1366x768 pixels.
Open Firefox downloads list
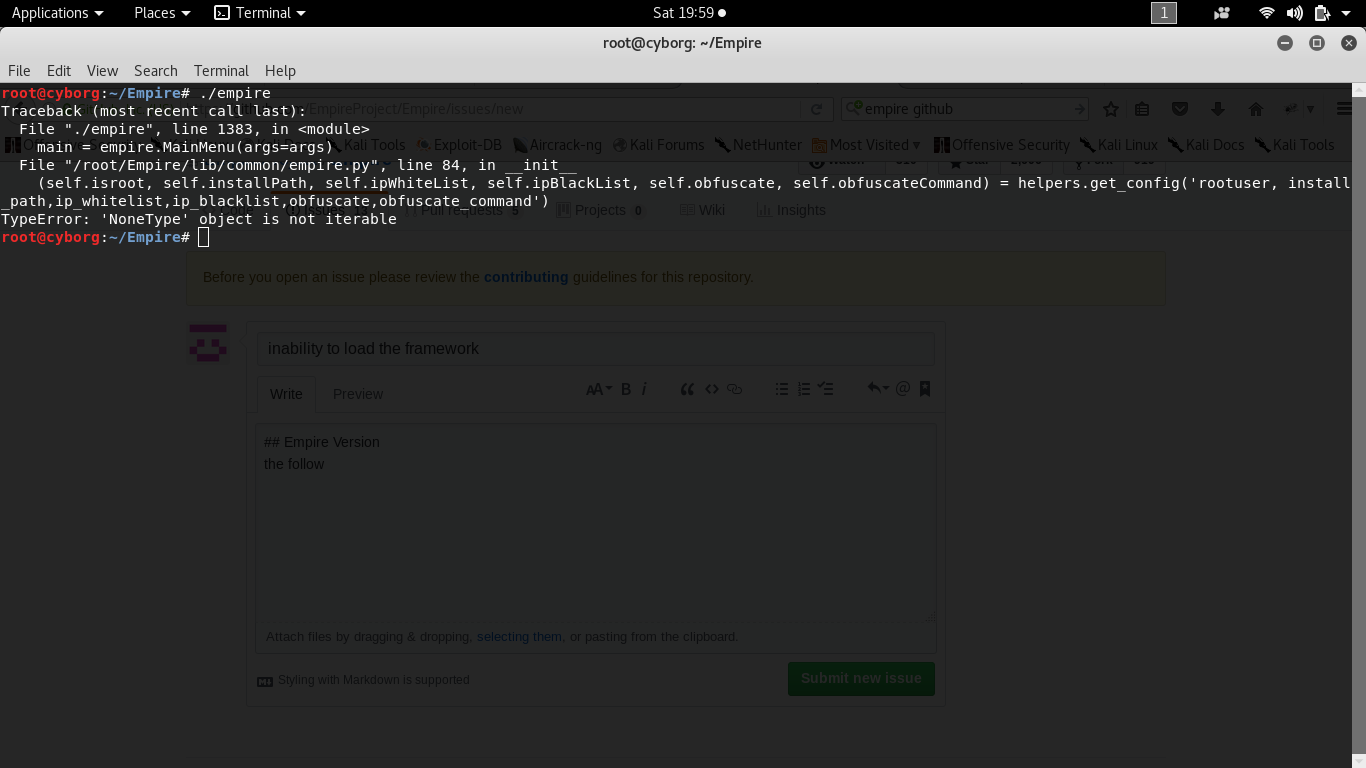1217,108
